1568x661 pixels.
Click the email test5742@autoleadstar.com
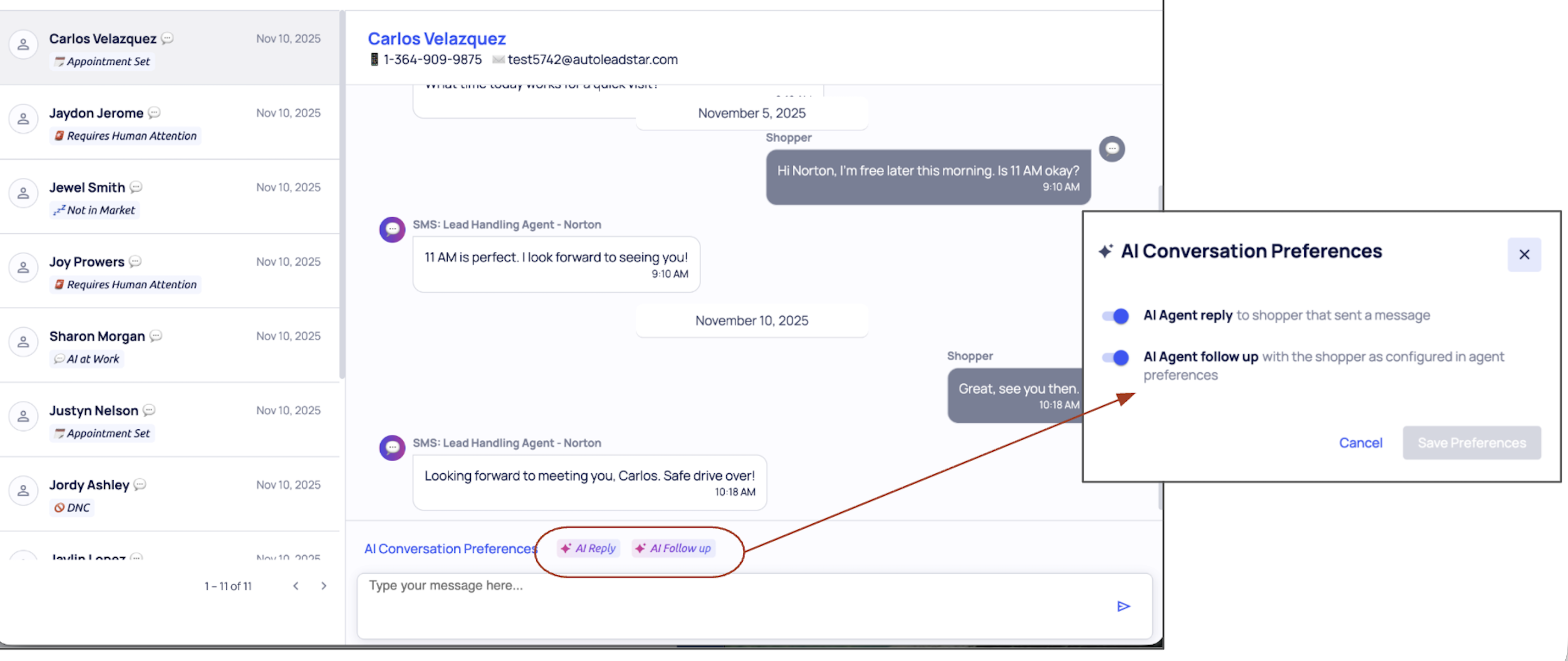pyautogui.click(x=592, y=60)
